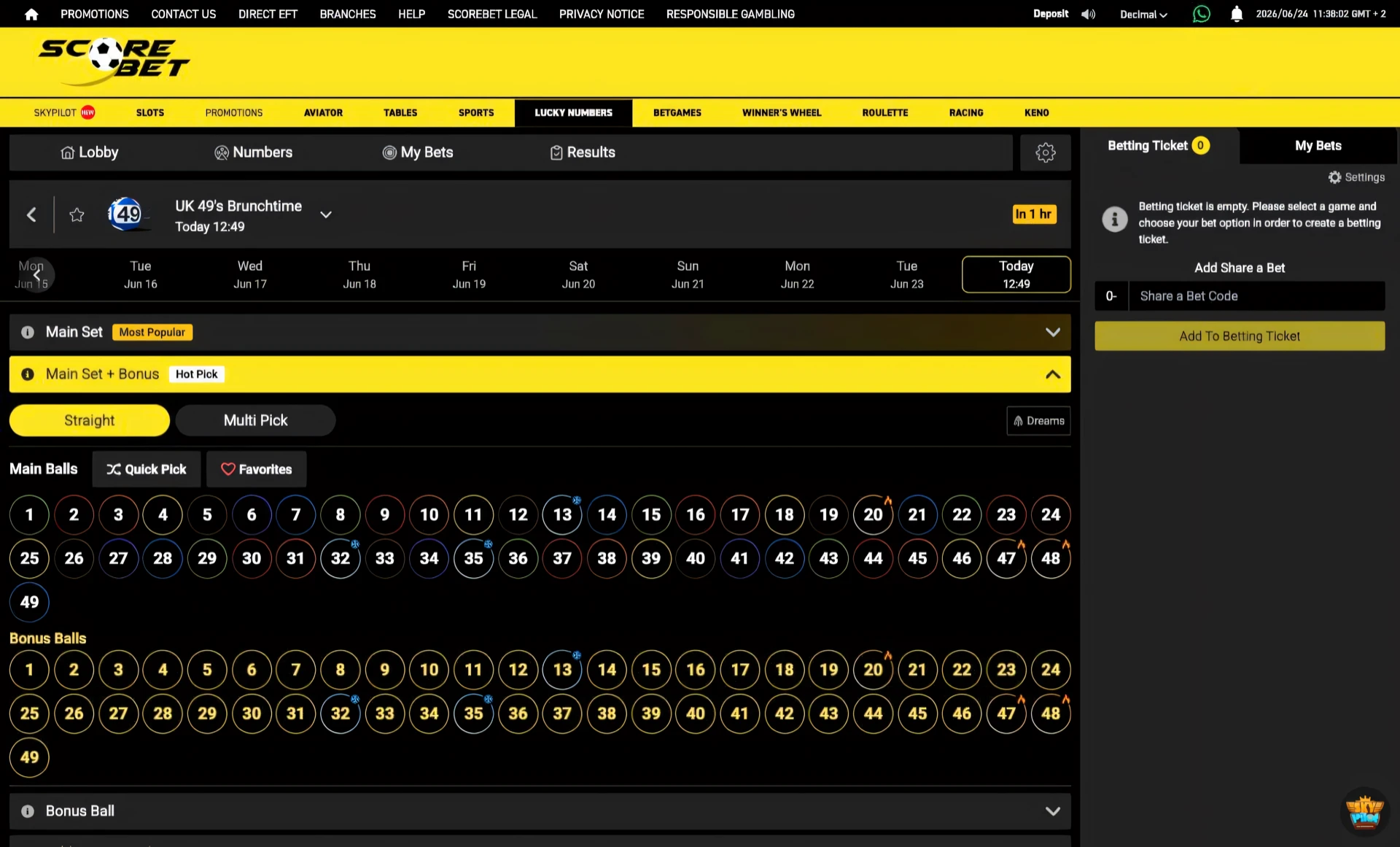Open SKYPILOT category
Viewport: 1400px width, 847px height.
[64, 112]
